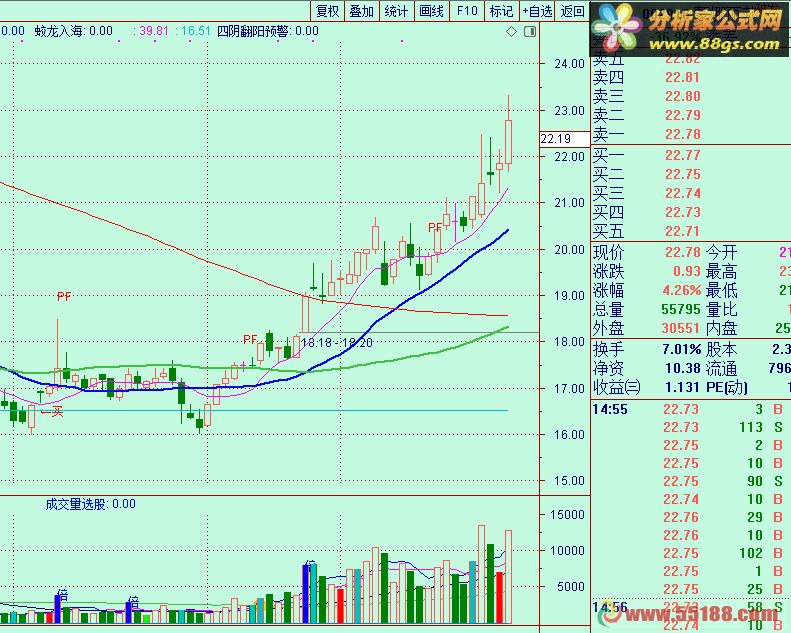Open the F10 company info
This screenshot has height=633, width=791.
467,11
